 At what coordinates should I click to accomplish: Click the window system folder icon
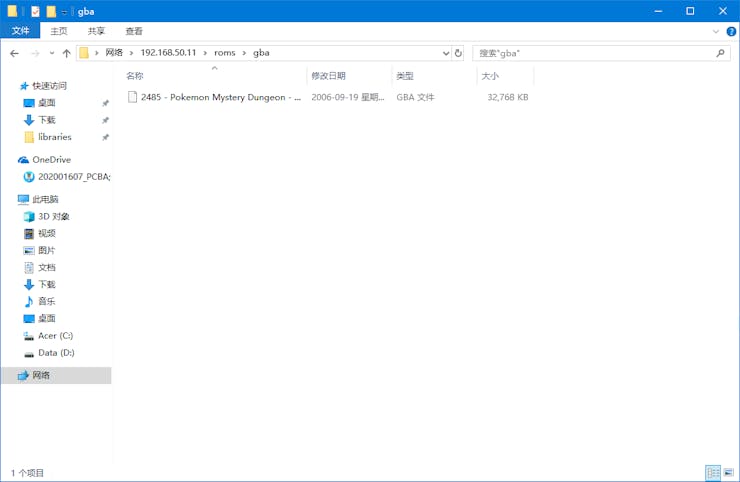click(12, 11)
